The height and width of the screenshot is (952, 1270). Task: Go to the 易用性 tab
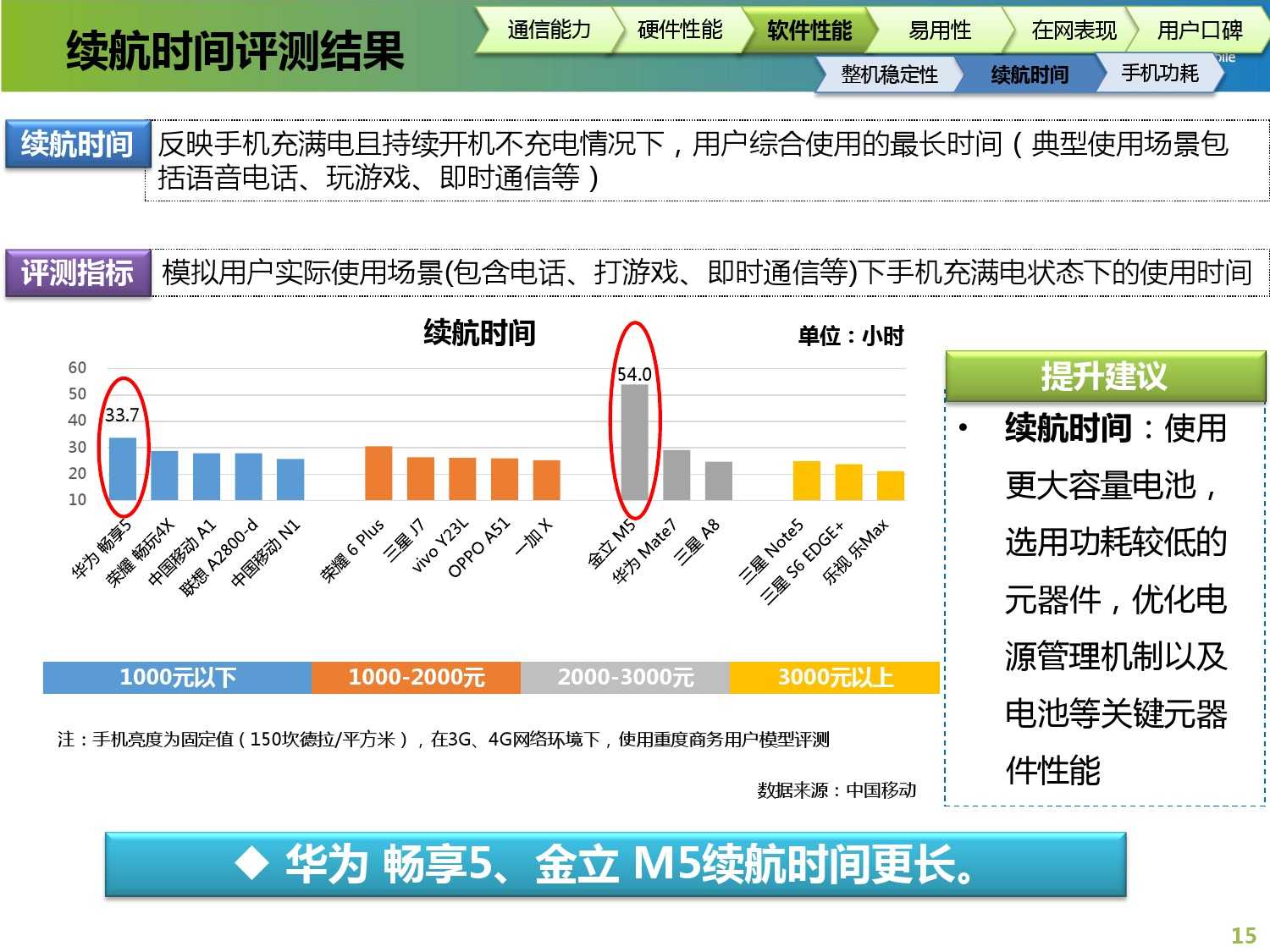939,30
